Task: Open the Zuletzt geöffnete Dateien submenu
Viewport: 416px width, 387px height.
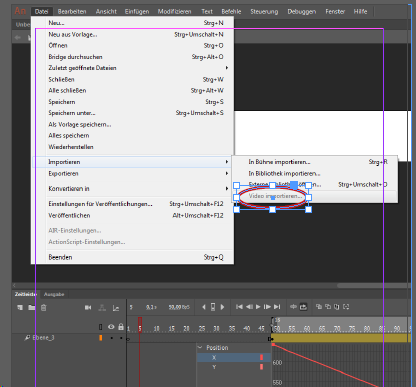Action: click(x=133, y=68)
